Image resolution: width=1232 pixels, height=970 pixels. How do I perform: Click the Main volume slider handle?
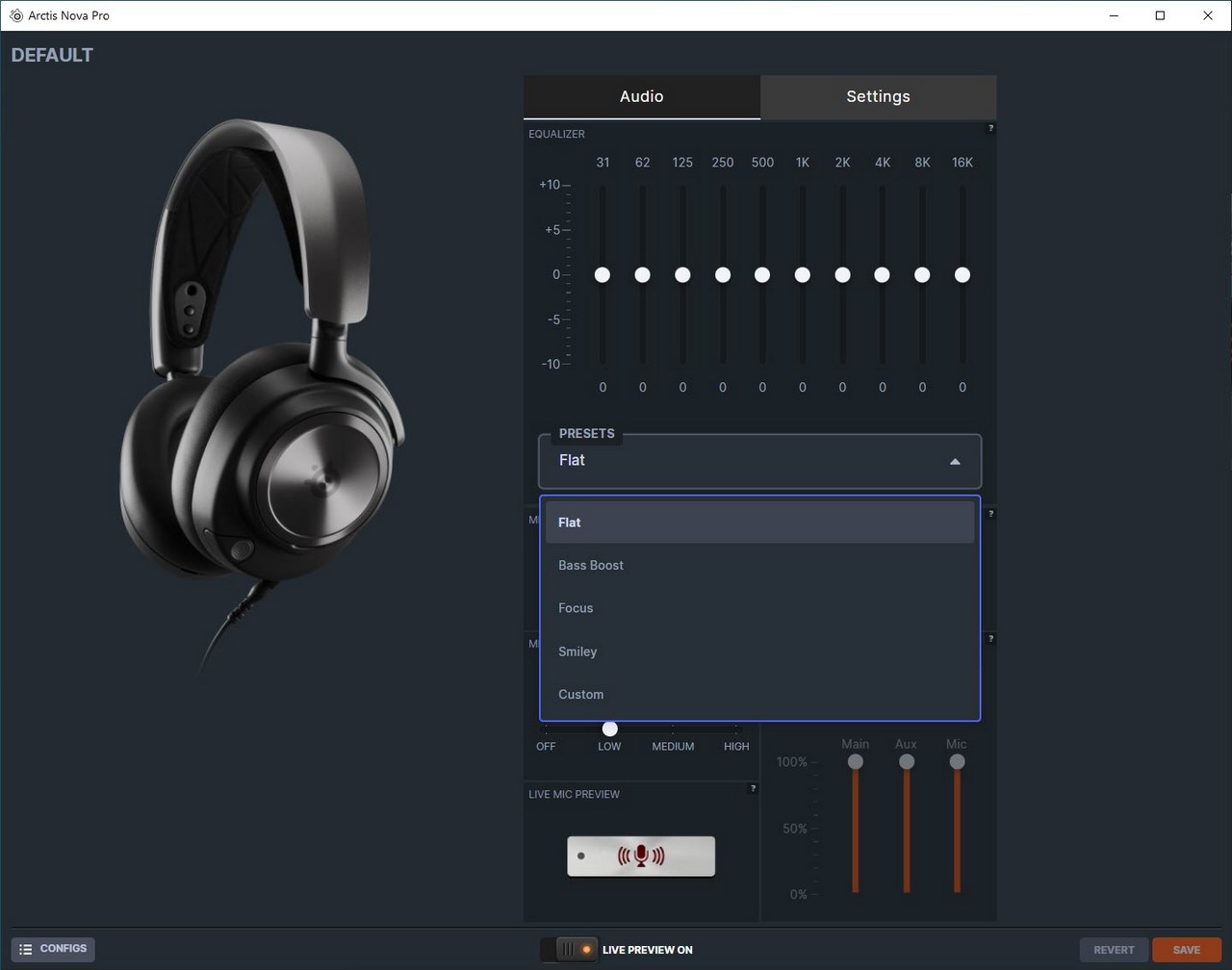[x=855, y=762]
